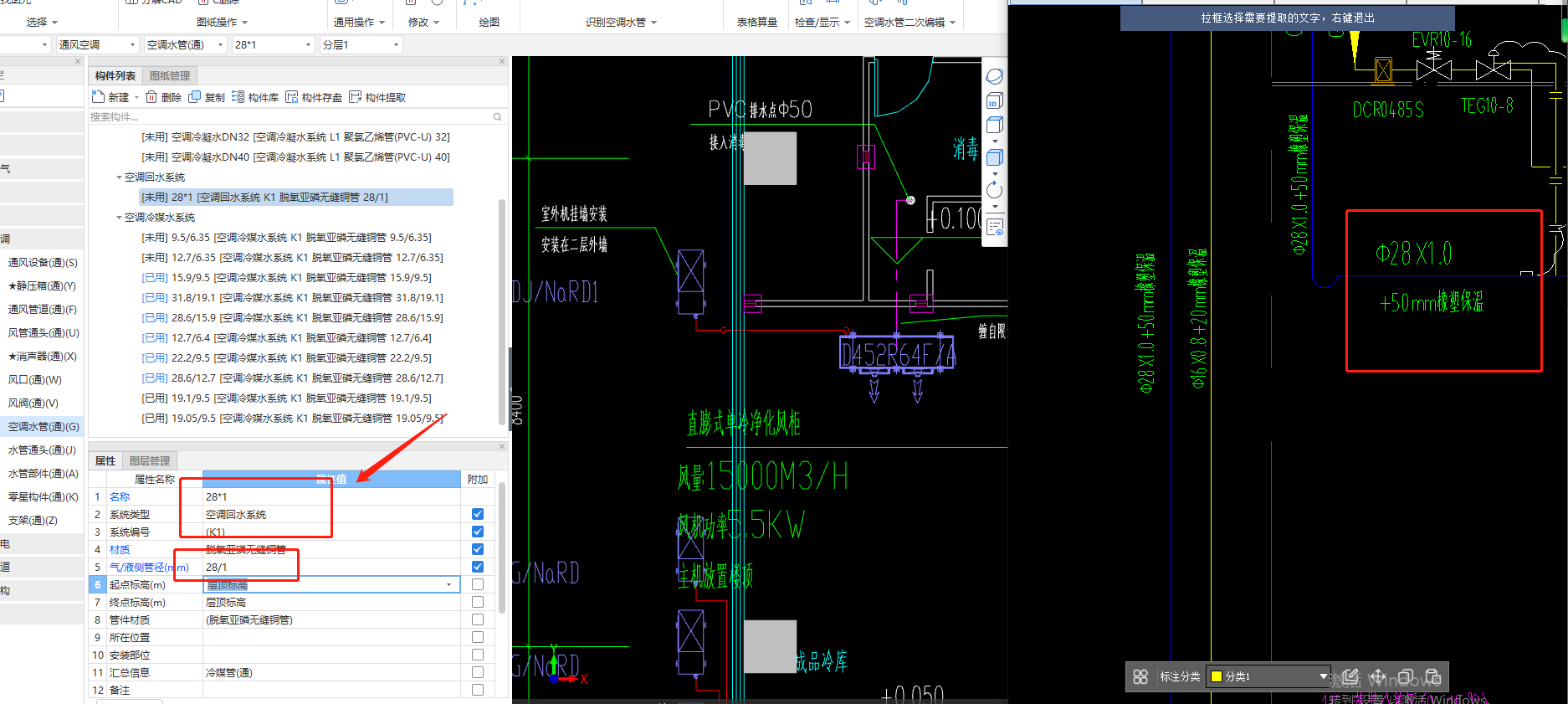
Task: Enable the 终点标高 附加 checkbox
Action: [x=478, y=602]
